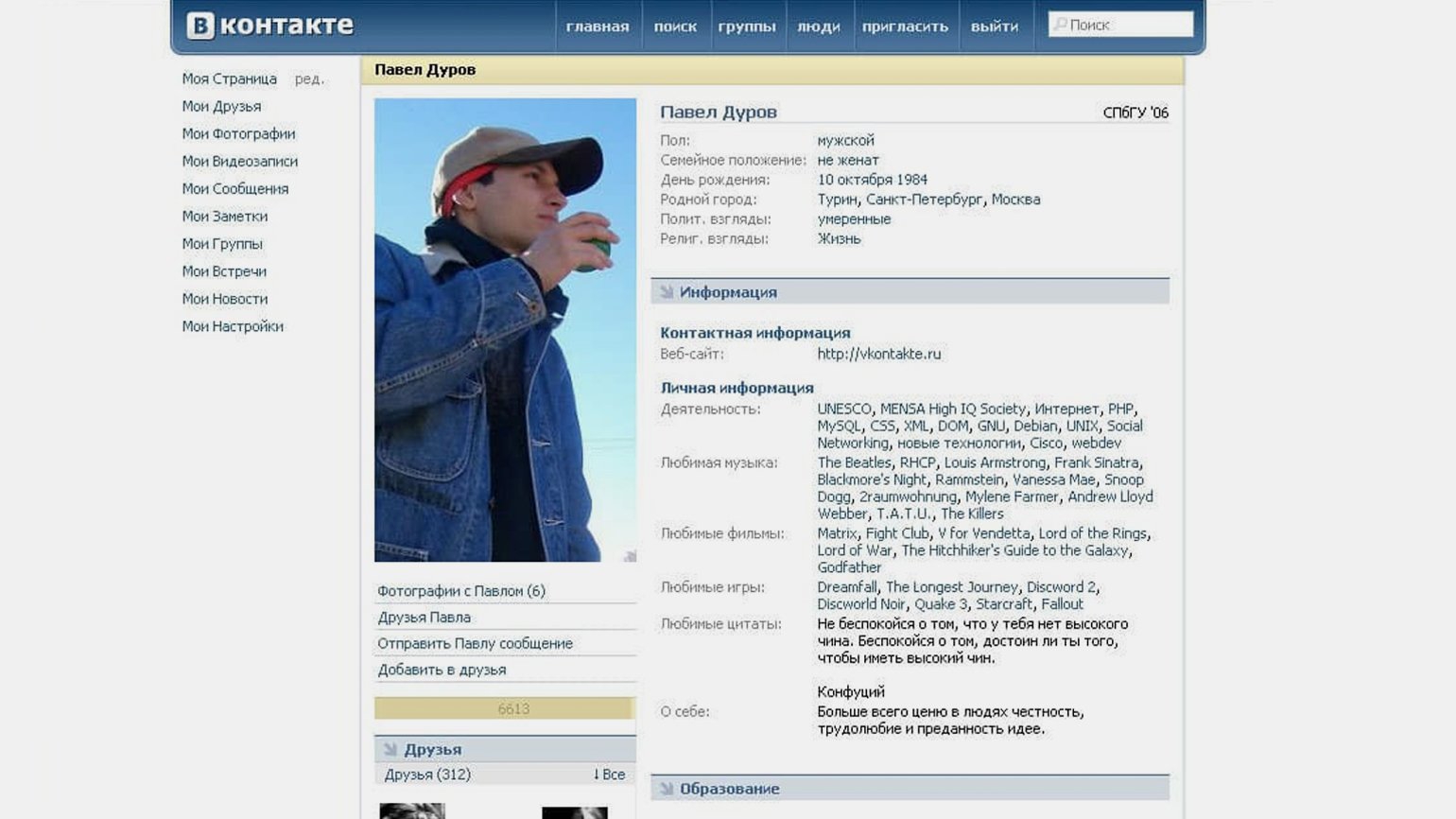Open the главная tab
Viewport: 1456px width, 819px height.
(598, 26)
